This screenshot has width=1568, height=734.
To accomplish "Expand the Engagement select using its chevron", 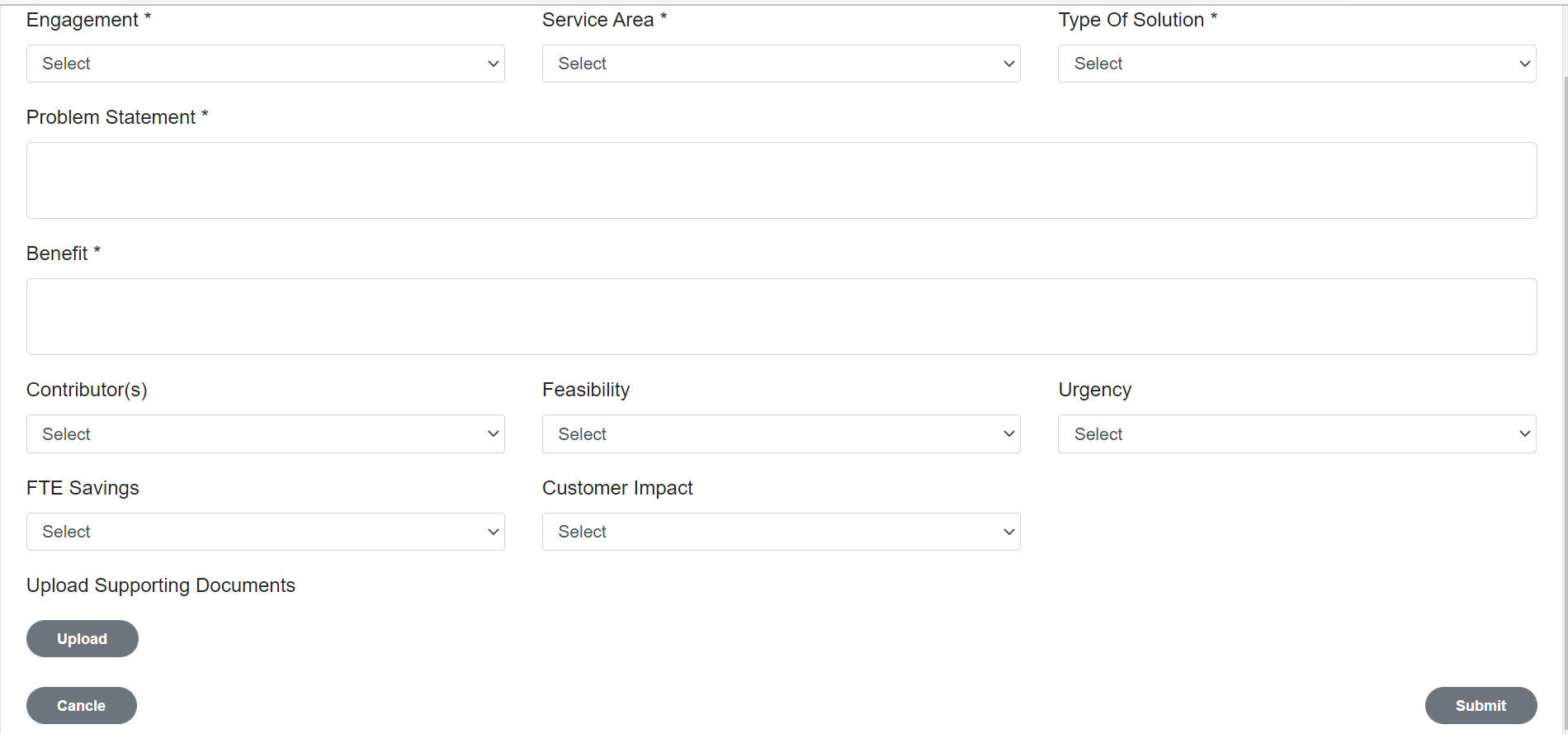I will click(493, 64).
